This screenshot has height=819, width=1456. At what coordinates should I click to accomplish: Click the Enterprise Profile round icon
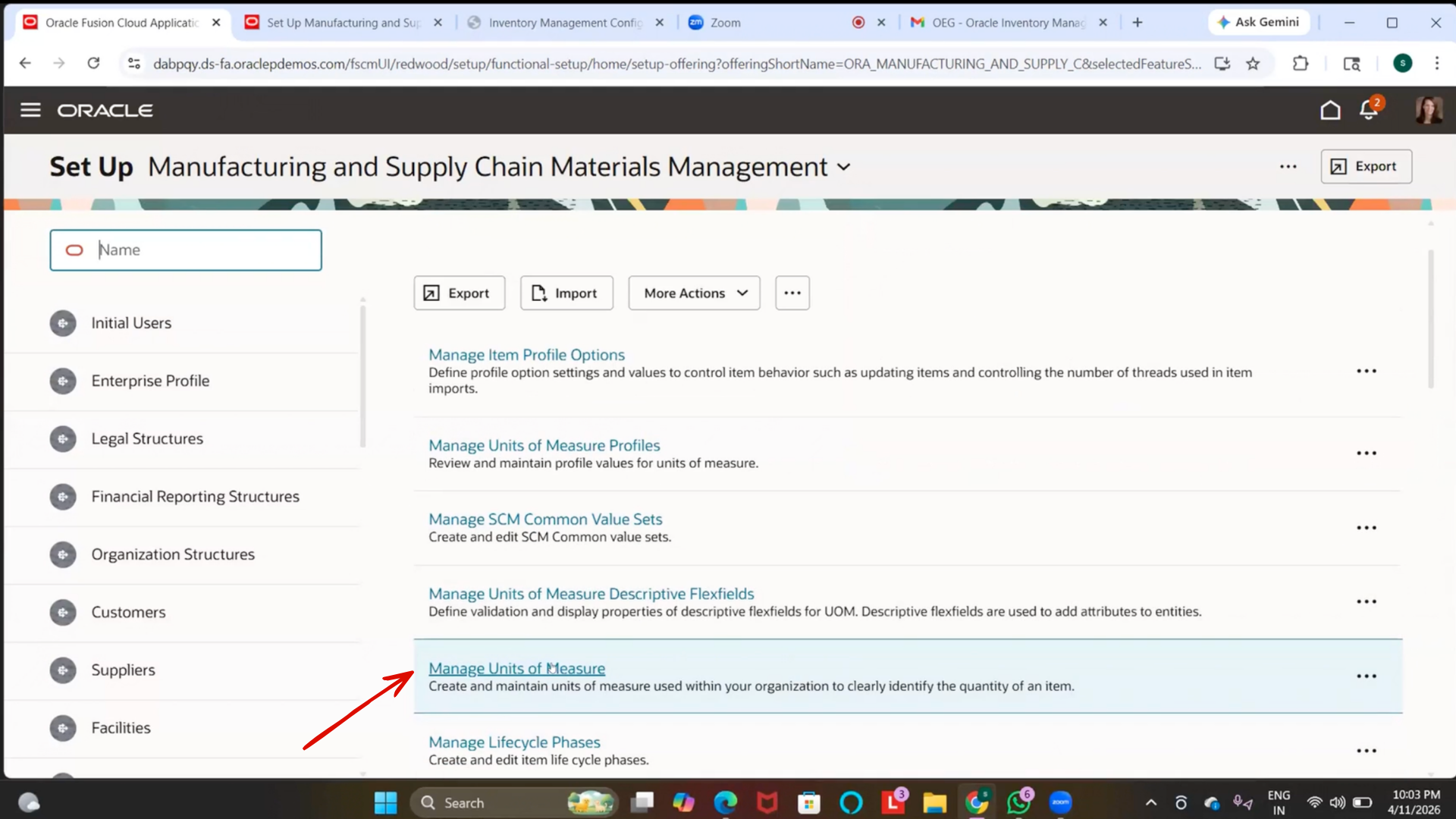63,381
